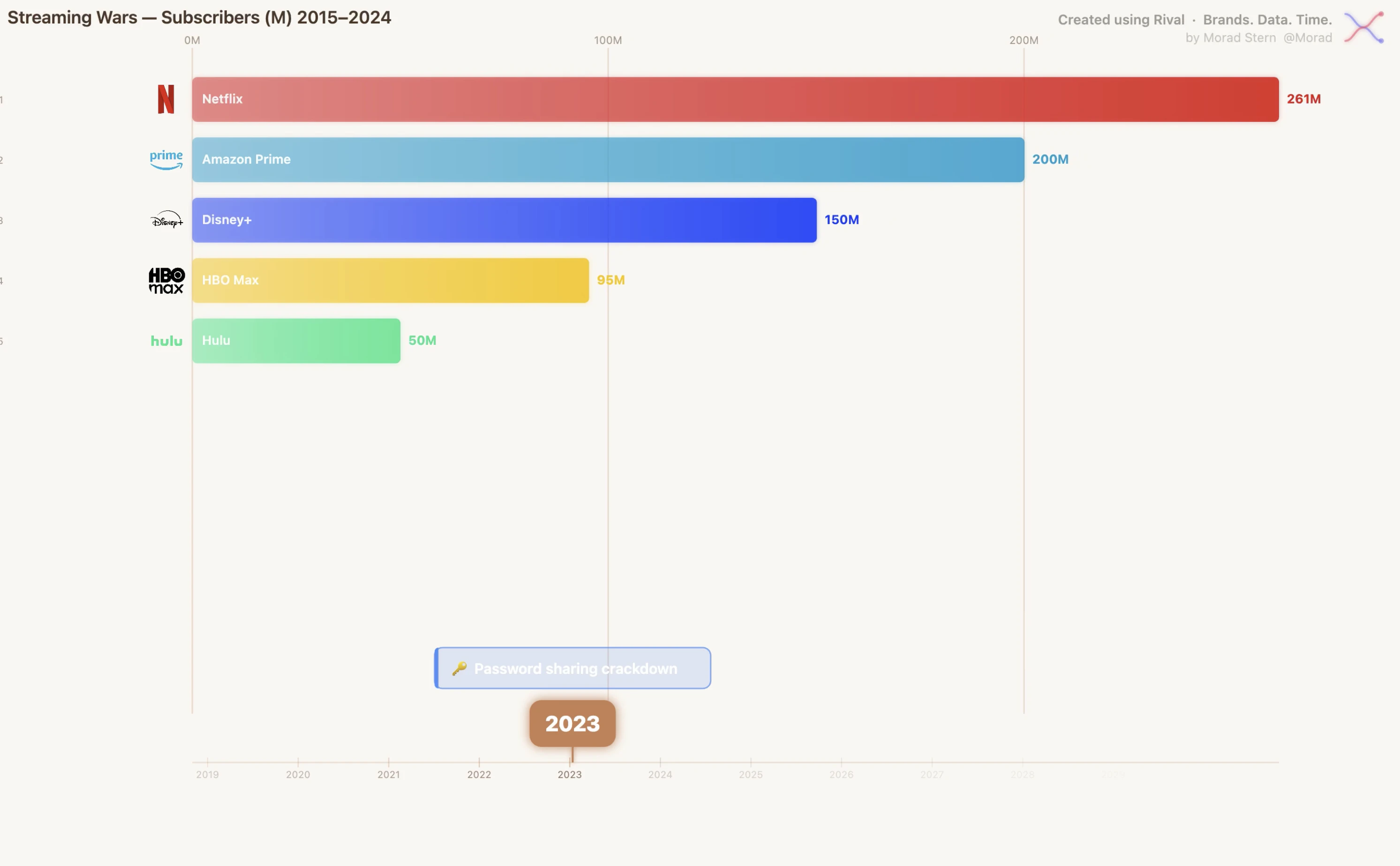Viewport: 1400px width, 866px height.
Task: Click the 50M Hulu value label
Action: click(x=422, y=341)
